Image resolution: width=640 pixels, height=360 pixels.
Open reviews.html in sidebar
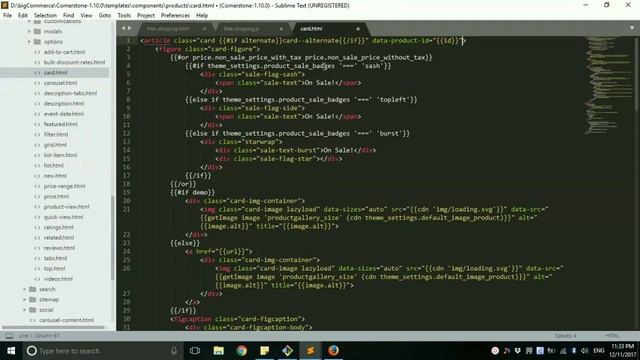point(59,248)
